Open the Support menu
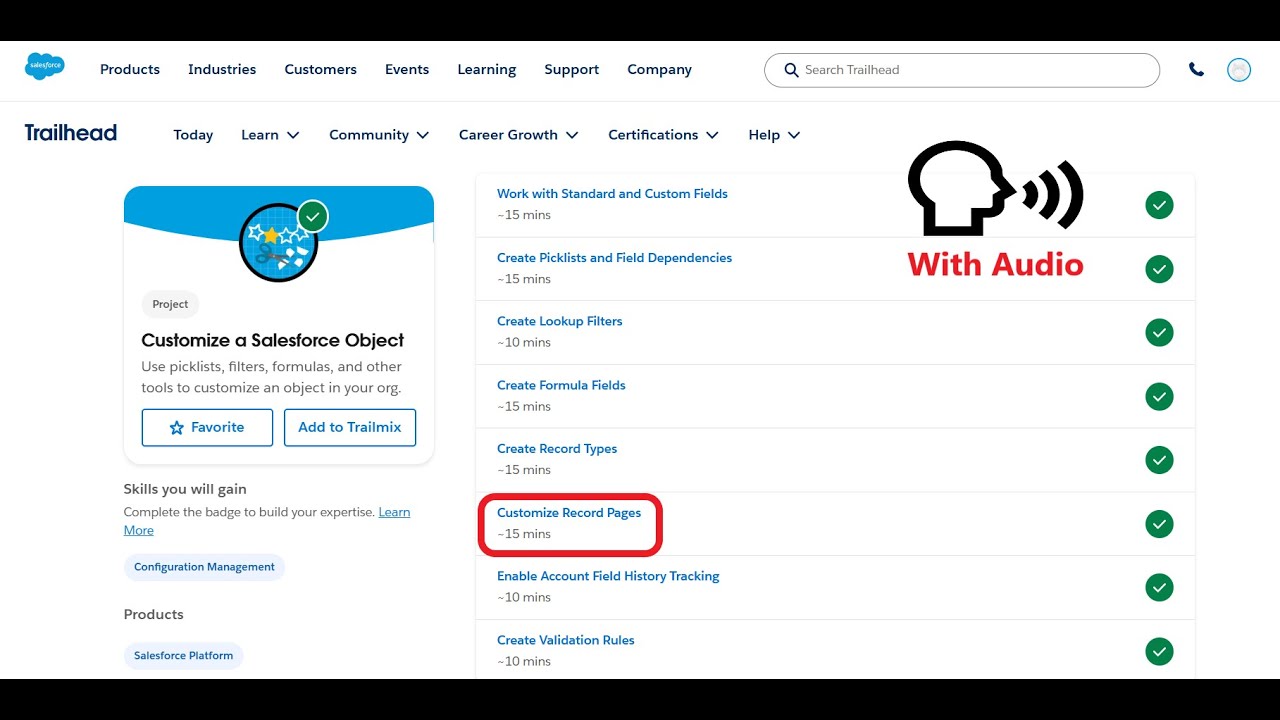Screen dimensions: 1280x720 pyautogui.click(x=572, y=70)
